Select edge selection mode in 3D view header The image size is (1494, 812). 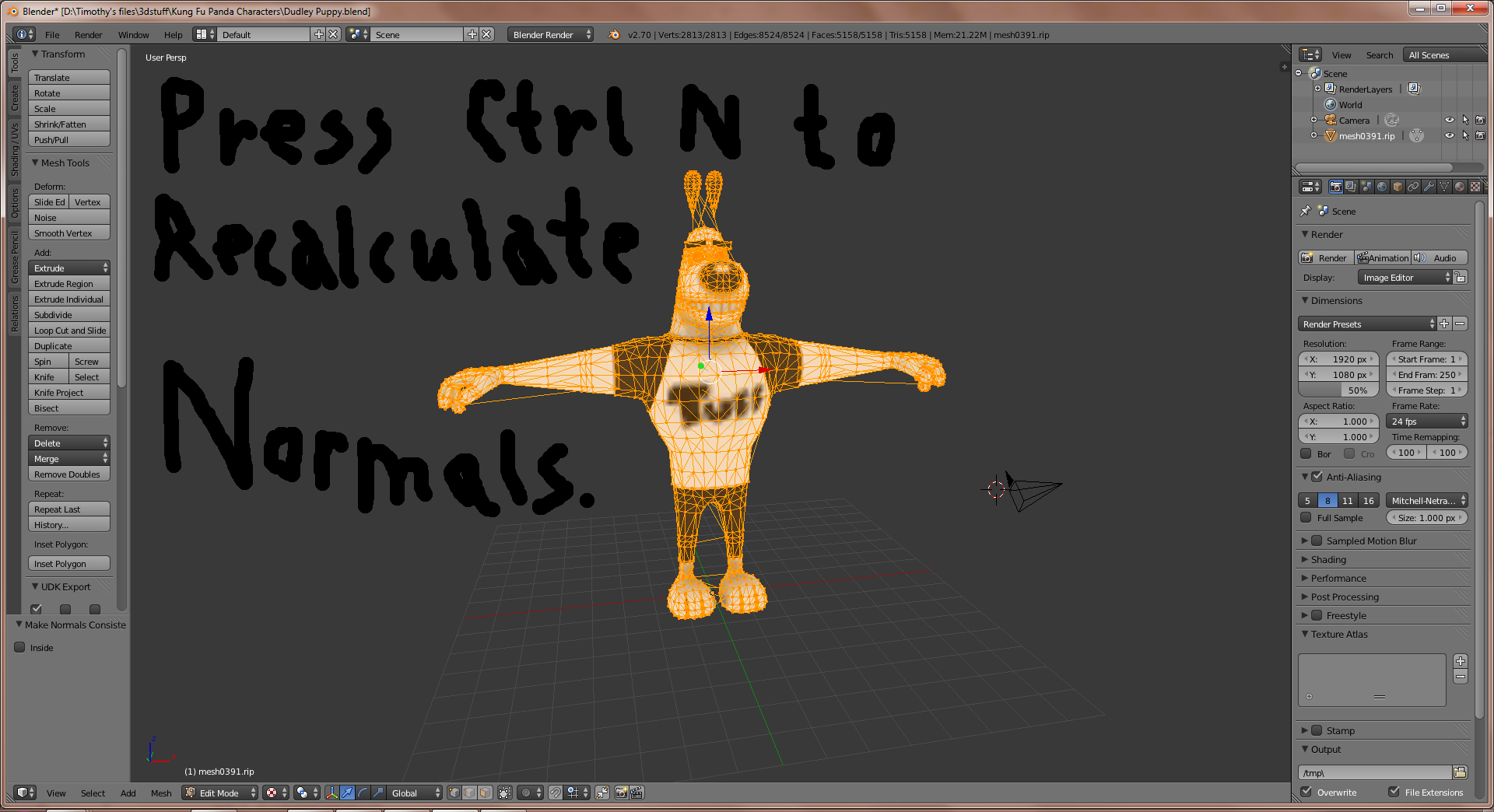[470, 793]
